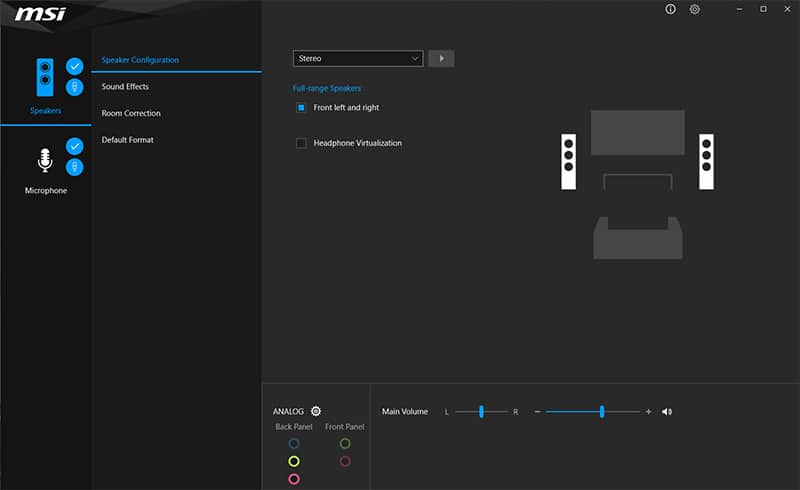Click the plus volume increase button
This screenshot has height=490, width=800.
648,411
